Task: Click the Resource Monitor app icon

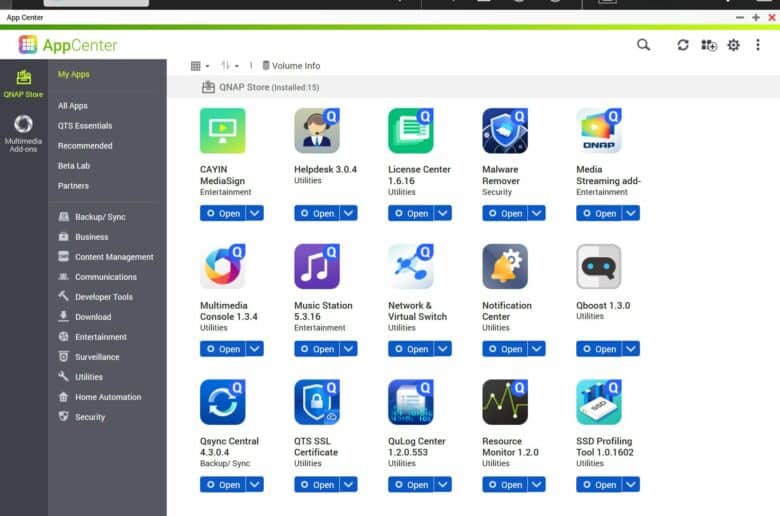Action: (x=505, y=402)
